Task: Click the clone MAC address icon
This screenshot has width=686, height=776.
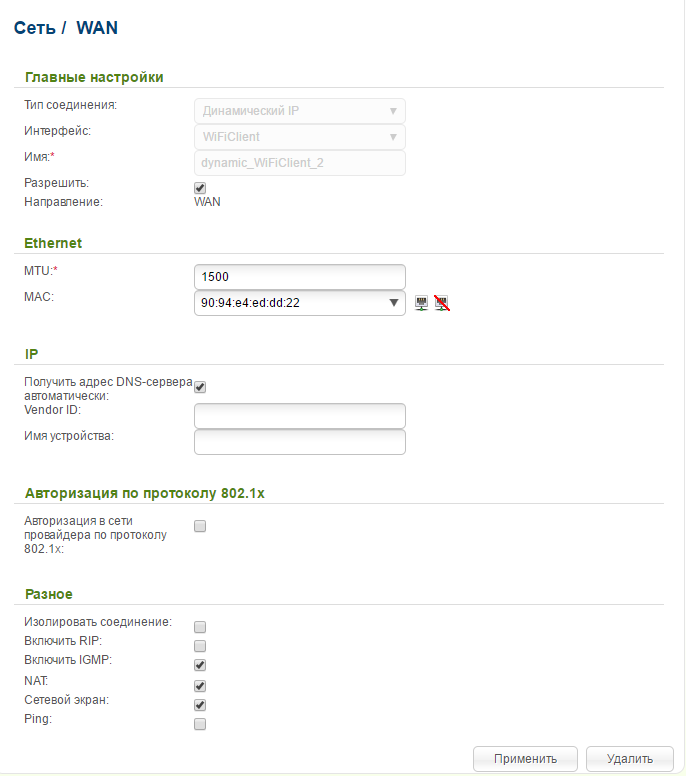Action: pos(422,302)
